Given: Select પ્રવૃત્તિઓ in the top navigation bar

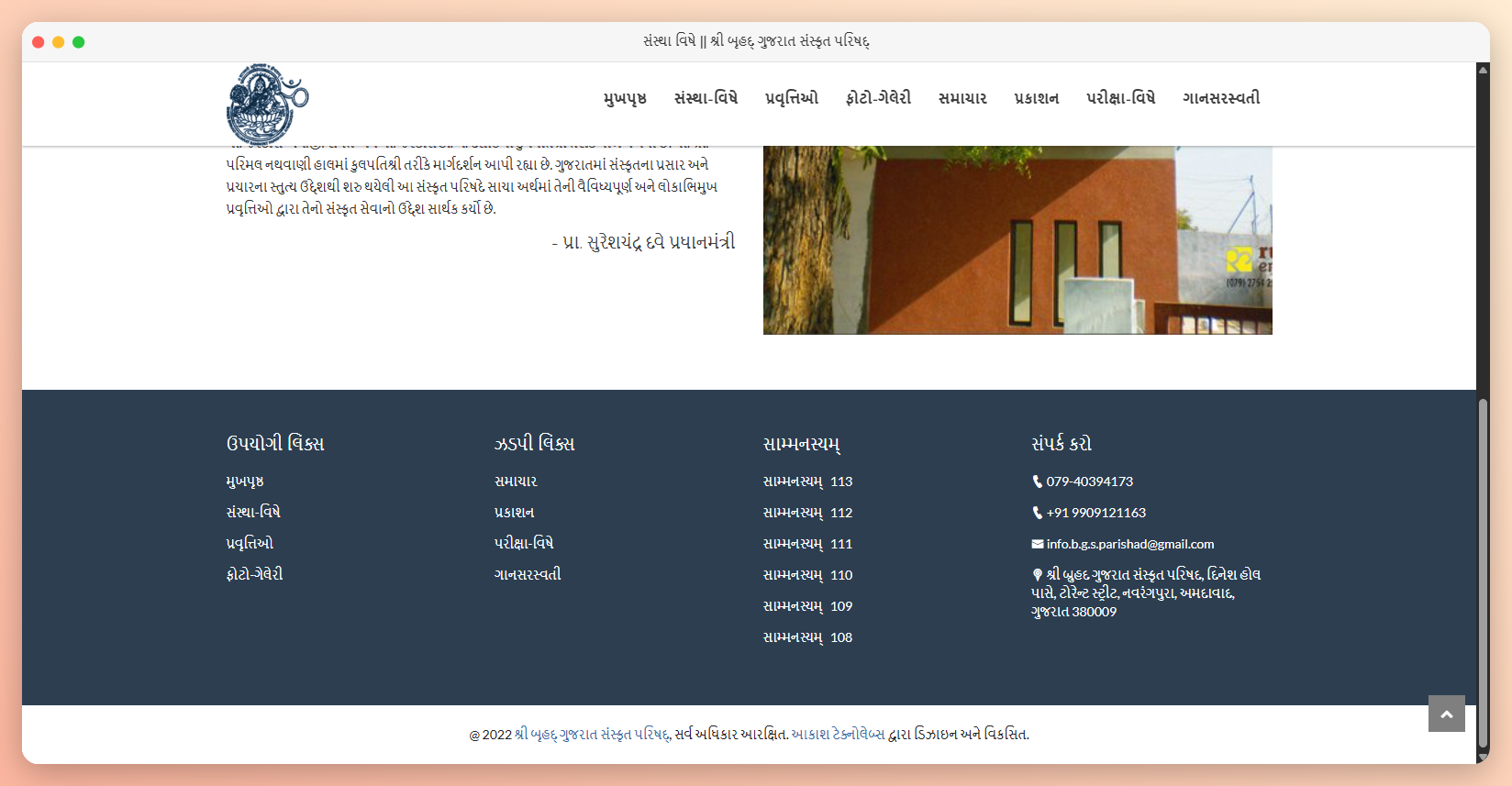Looking at the screenshot, I should coord(792,98).
